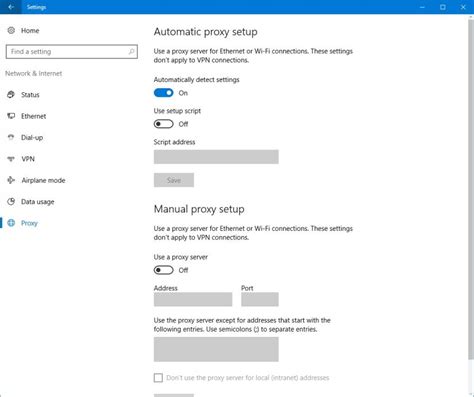Click the Automatic proxy setup heading
The width and height of the screenshot is (474, 397).
(206, 32)
